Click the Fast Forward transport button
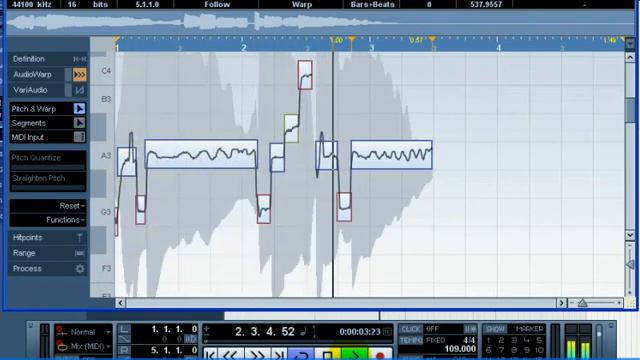 (x=257, y=355)
